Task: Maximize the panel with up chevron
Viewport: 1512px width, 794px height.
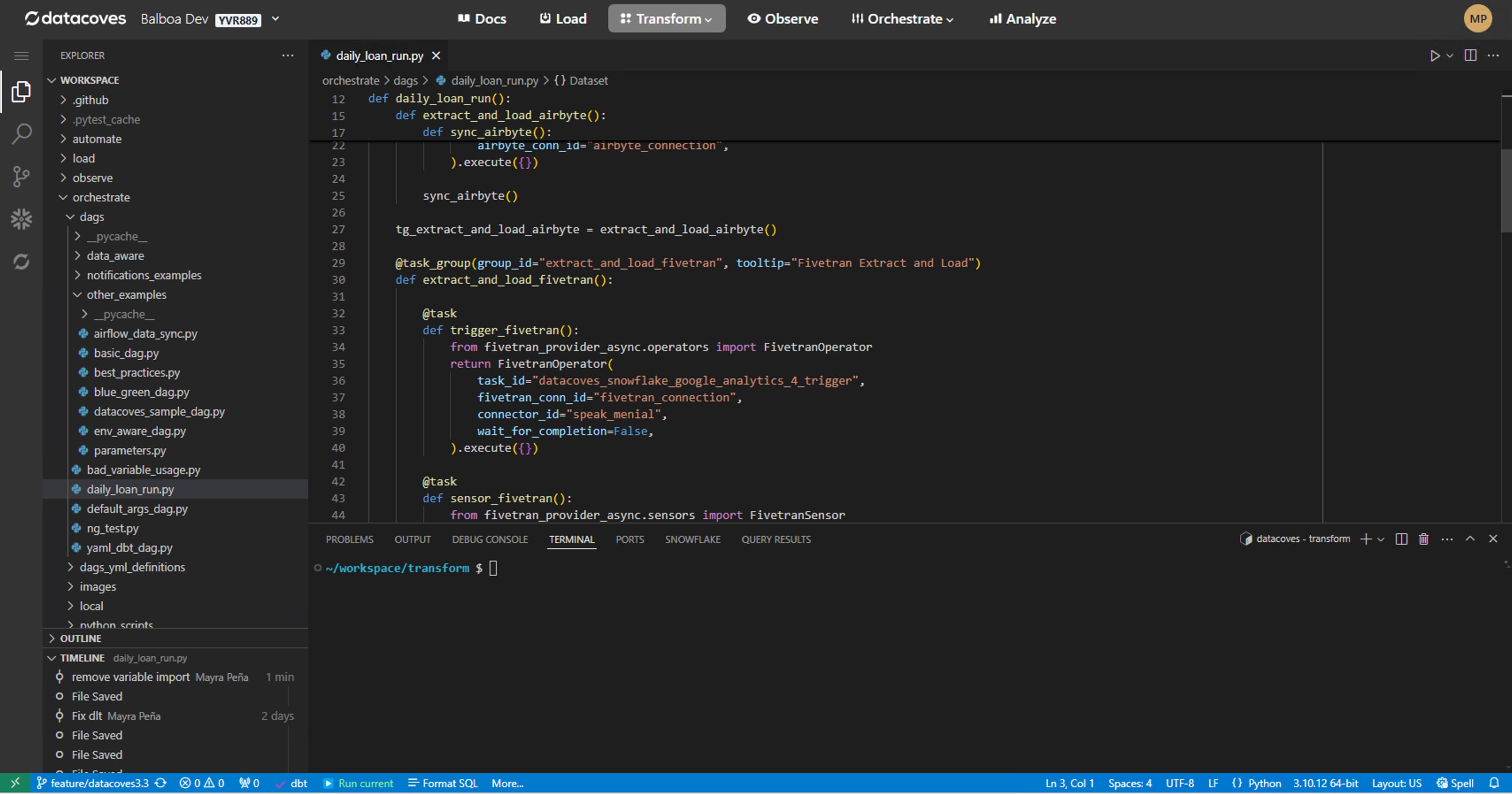Action: coord(1470,538)
